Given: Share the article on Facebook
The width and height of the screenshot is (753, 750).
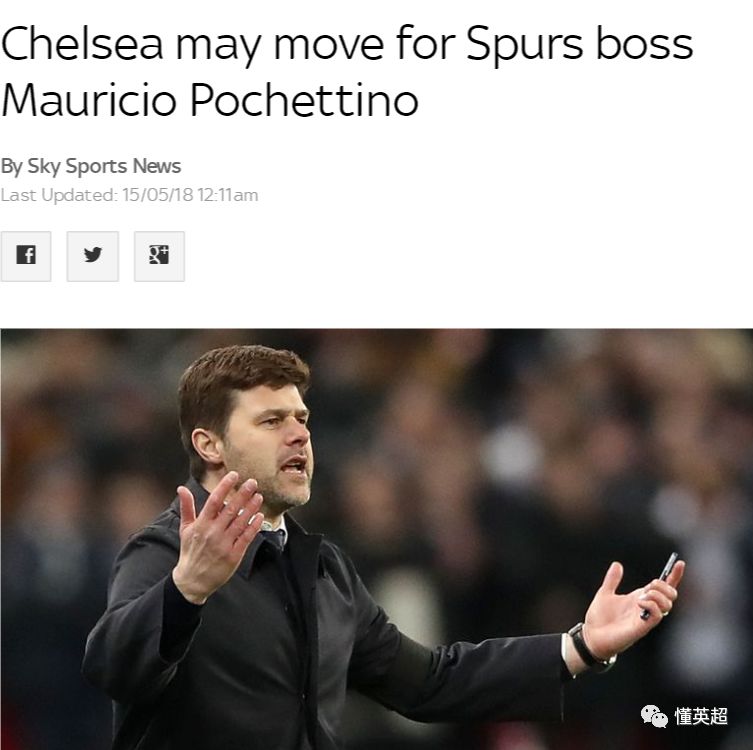Looking at the screenshot, I should 26,256.
